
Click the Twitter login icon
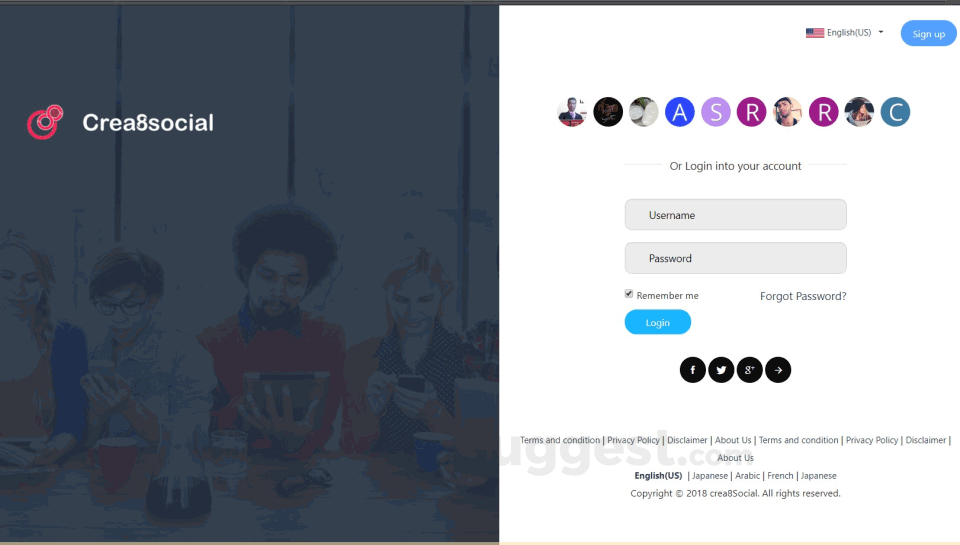(x=721, y=370)
